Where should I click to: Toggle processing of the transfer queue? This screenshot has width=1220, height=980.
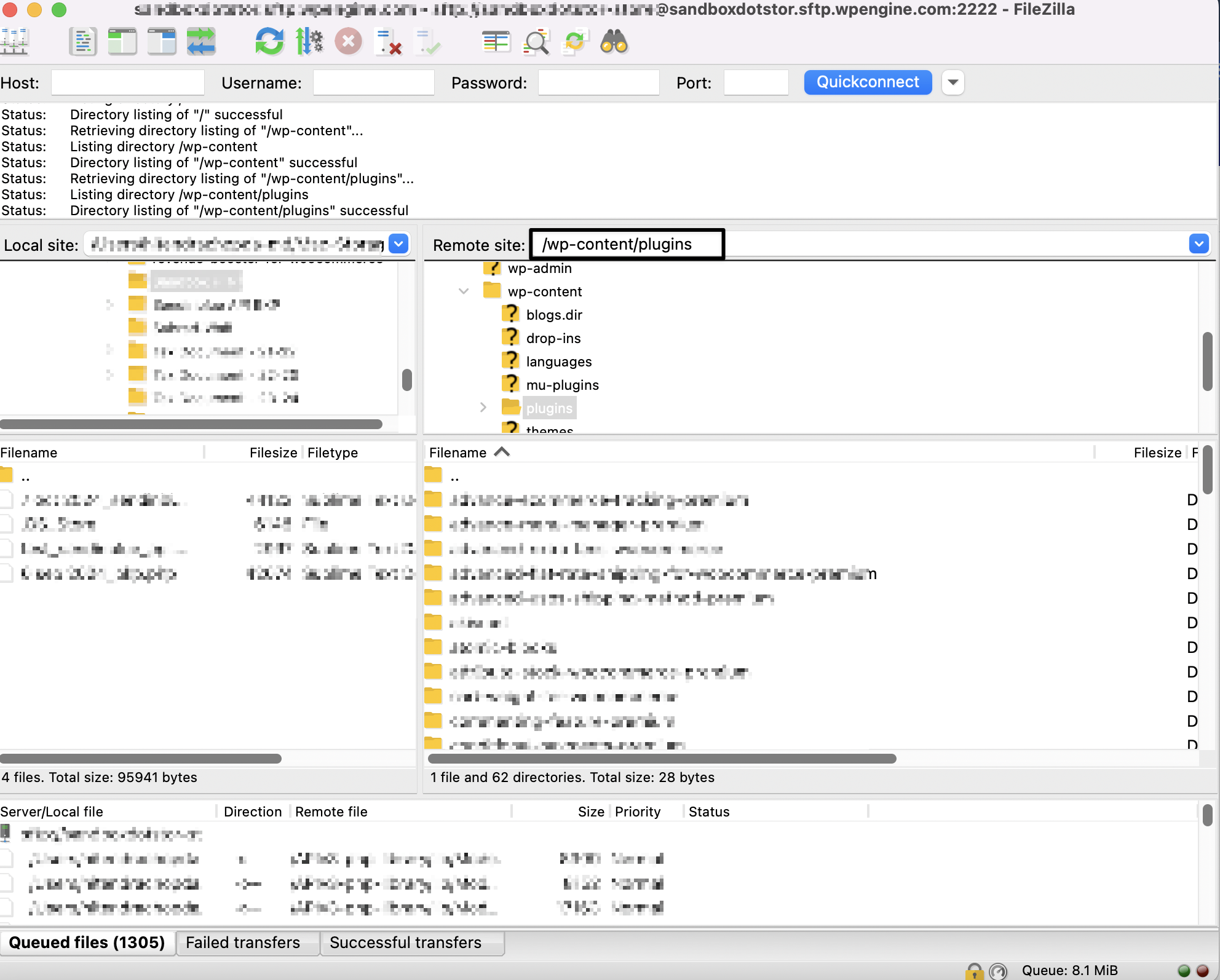pos(309,42)
